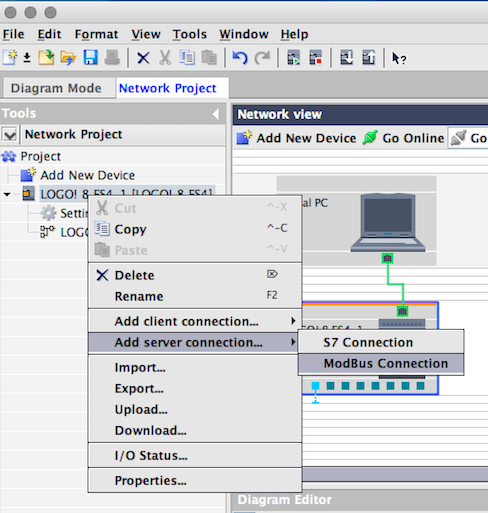Choose Properties... from the context menu
Image resolution: width=488 pixels, height=513 pixels.
195,481
